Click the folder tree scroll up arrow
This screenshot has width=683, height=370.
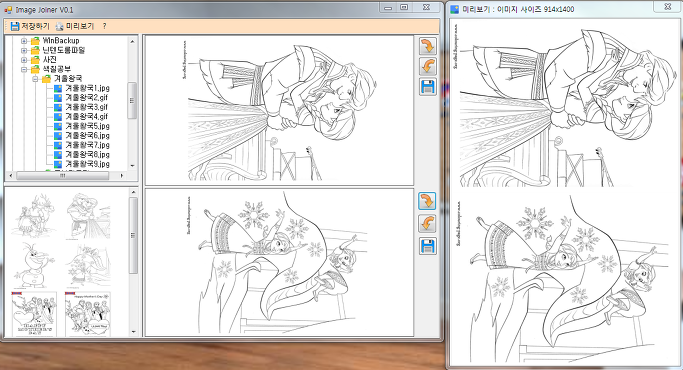point(132,41)
